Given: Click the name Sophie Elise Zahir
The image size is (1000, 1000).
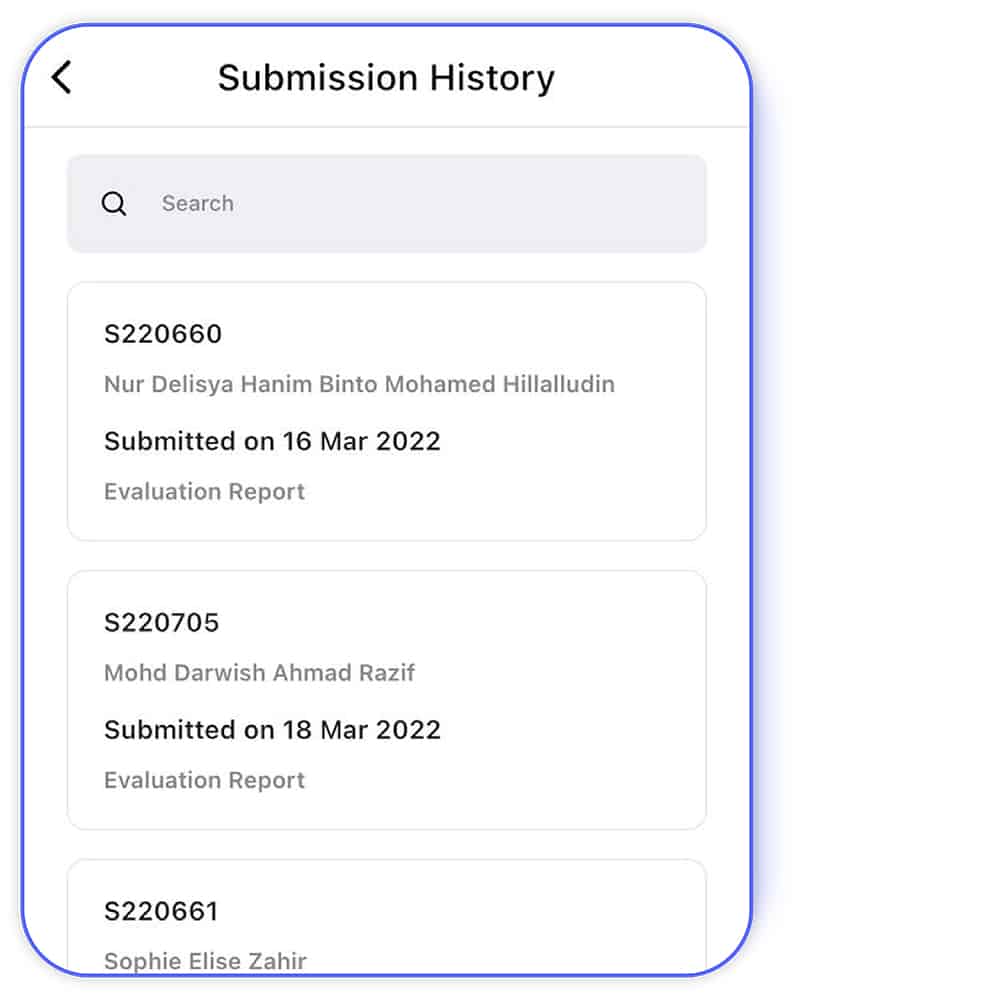Looking at the screenshot, I should (205, 961).
